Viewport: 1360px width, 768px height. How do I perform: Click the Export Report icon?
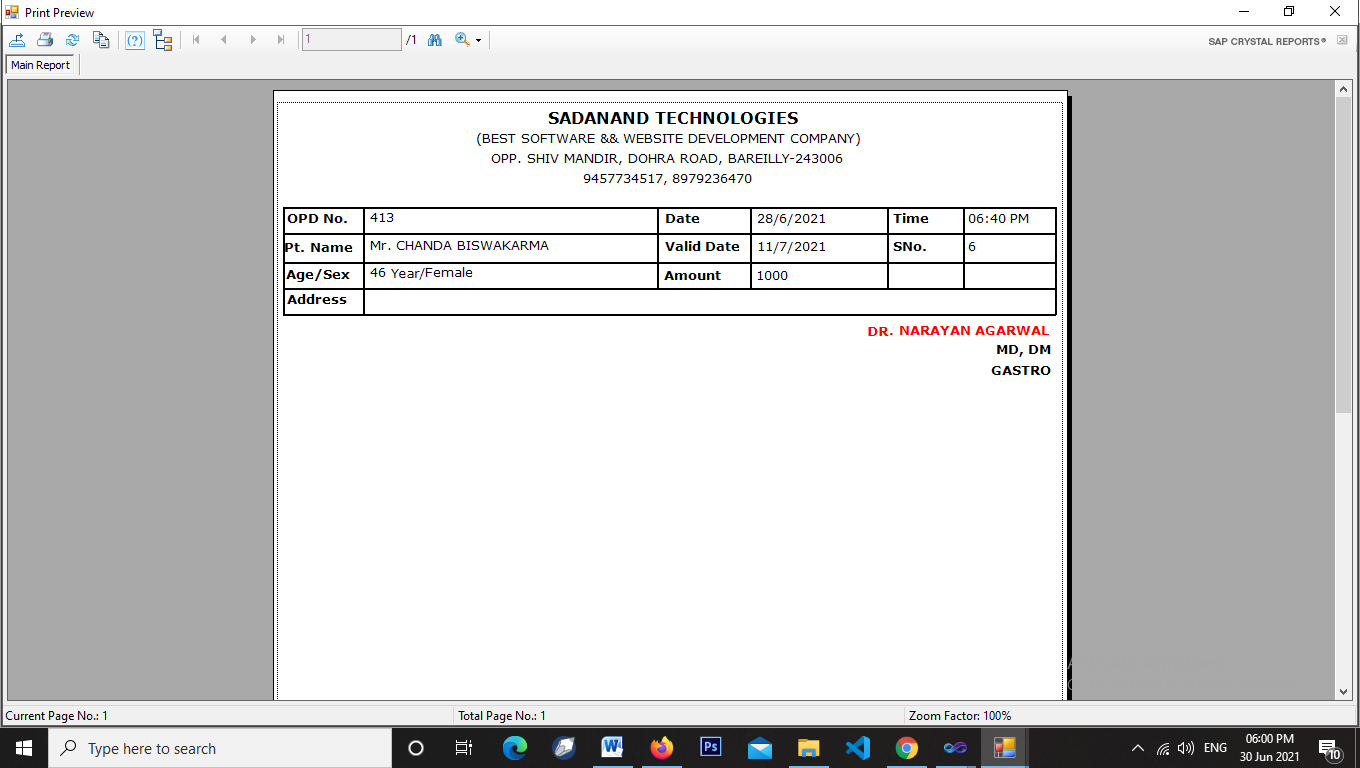tap(17, 40)
